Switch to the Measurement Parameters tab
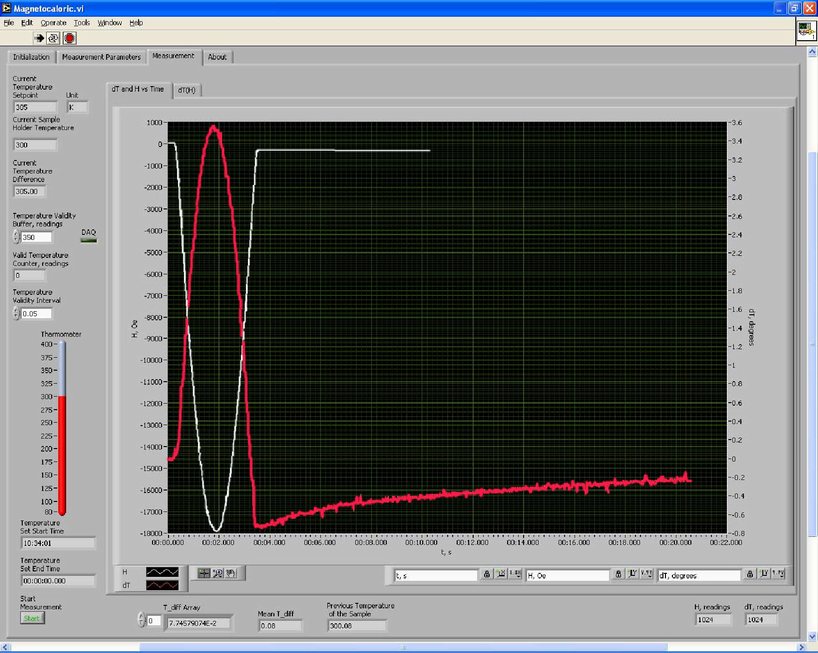The height and width of the screenshot is (653, 818). [101, 57]
